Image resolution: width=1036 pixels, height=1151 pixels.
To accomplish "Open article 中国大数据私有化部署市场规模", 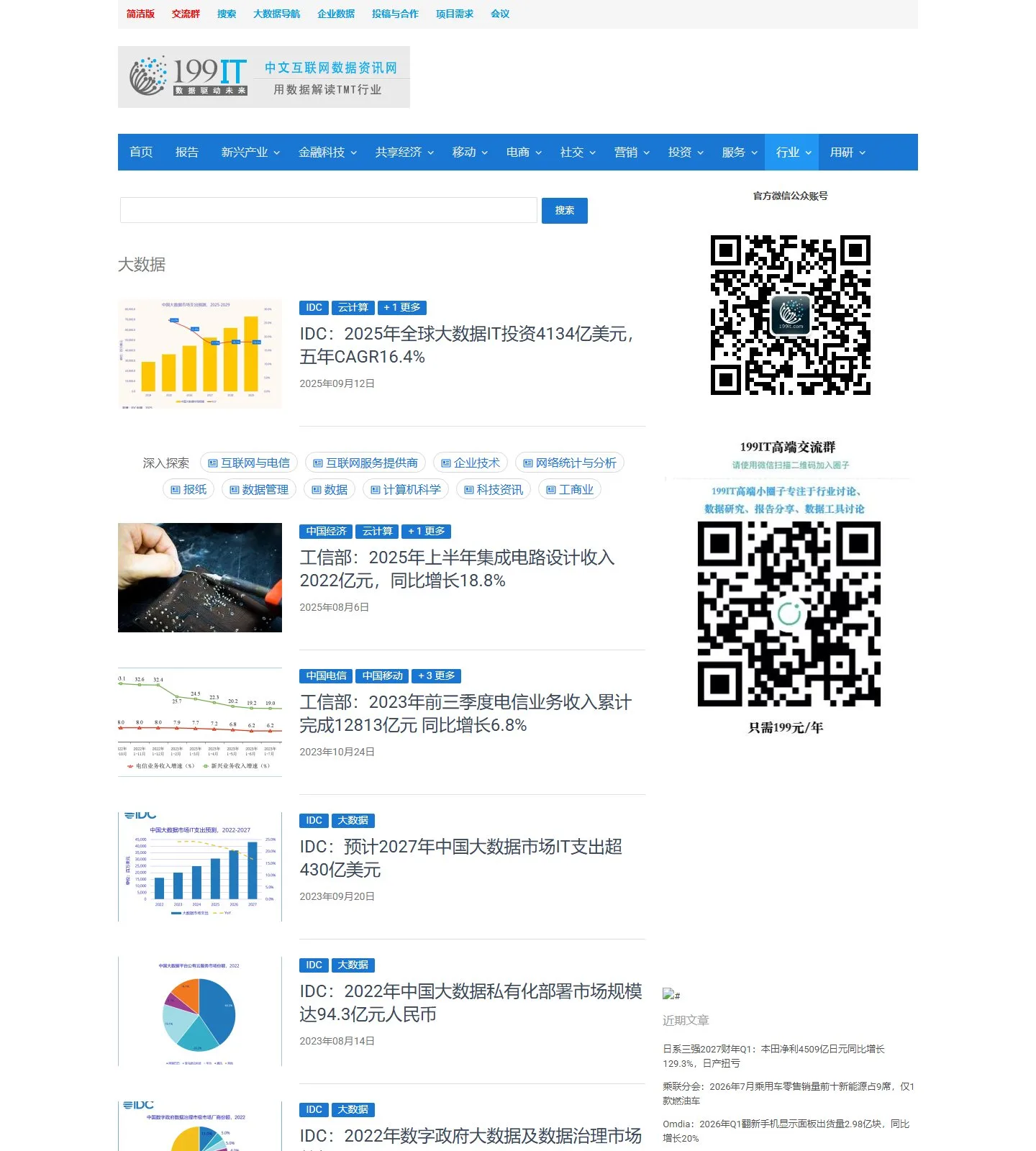I will (x=471, y=1003).
